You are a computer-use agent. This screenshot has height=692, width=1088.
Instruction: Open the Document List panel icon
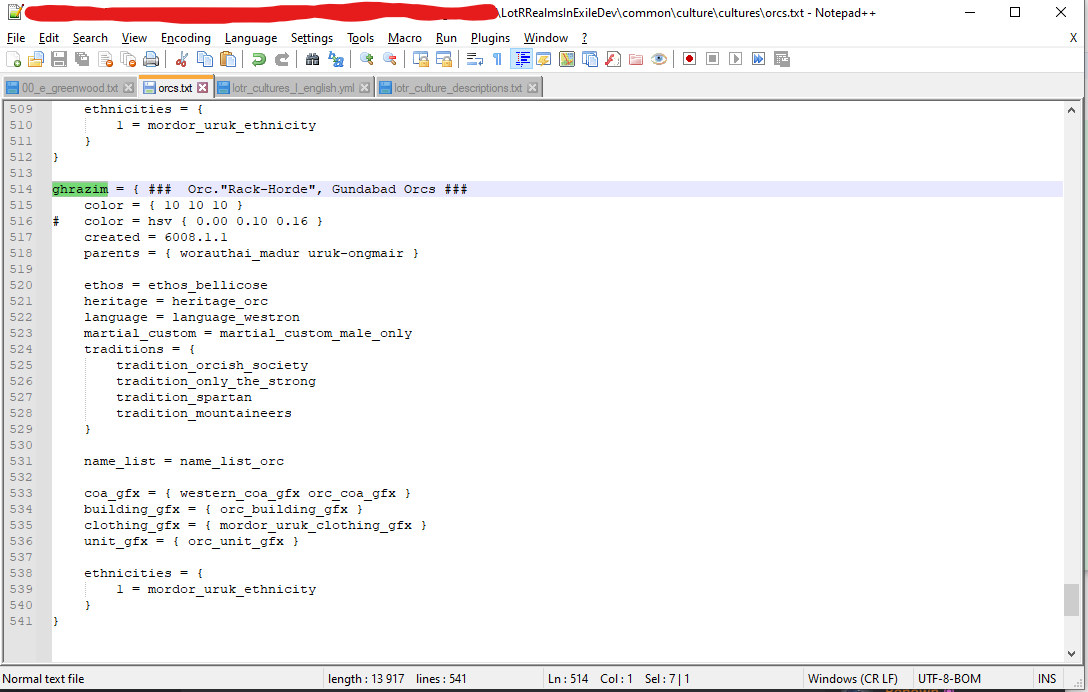pos(590,60)
